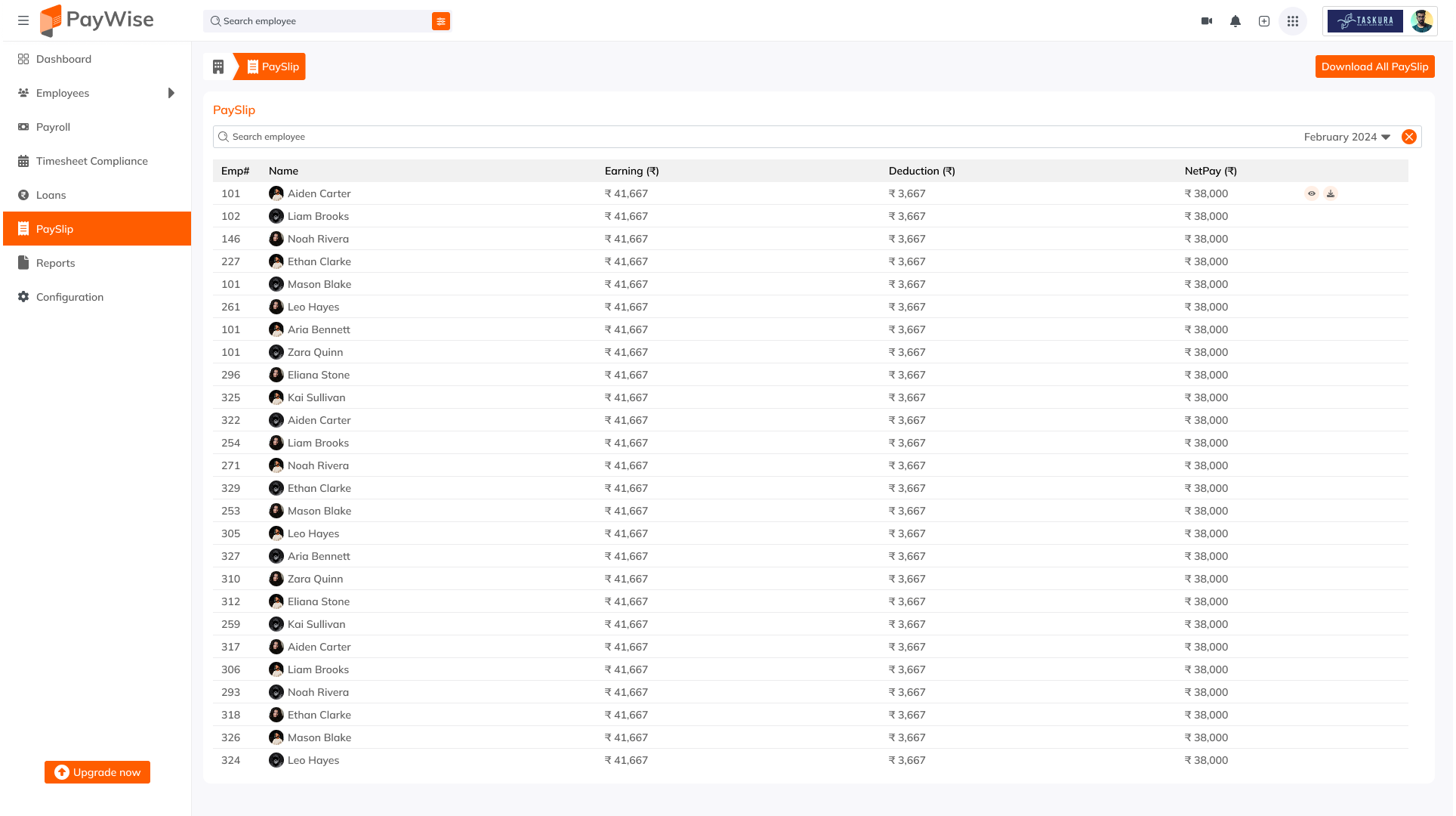Click the hamburger menu icon

click(23, 21)
